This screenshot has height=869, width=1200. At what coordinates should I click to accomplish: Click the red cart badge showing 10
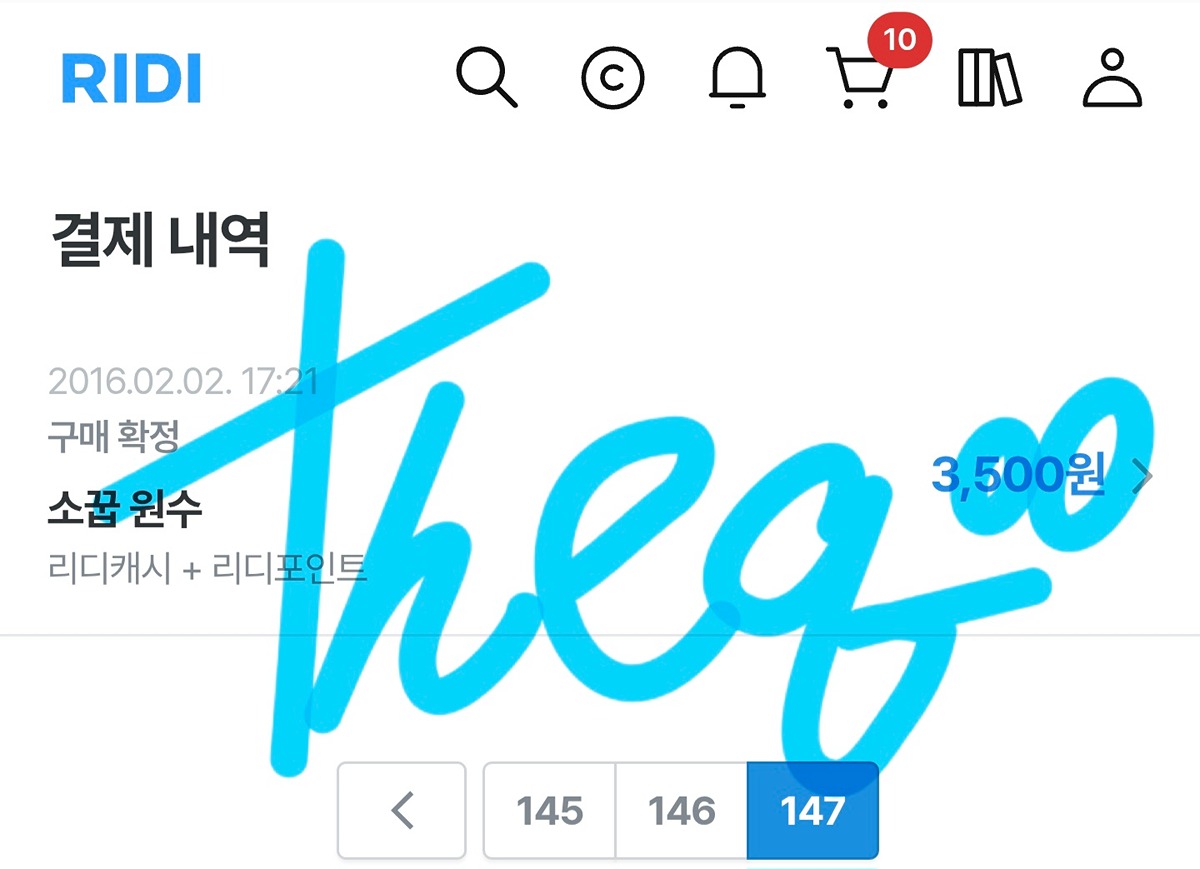pos(899,41)
